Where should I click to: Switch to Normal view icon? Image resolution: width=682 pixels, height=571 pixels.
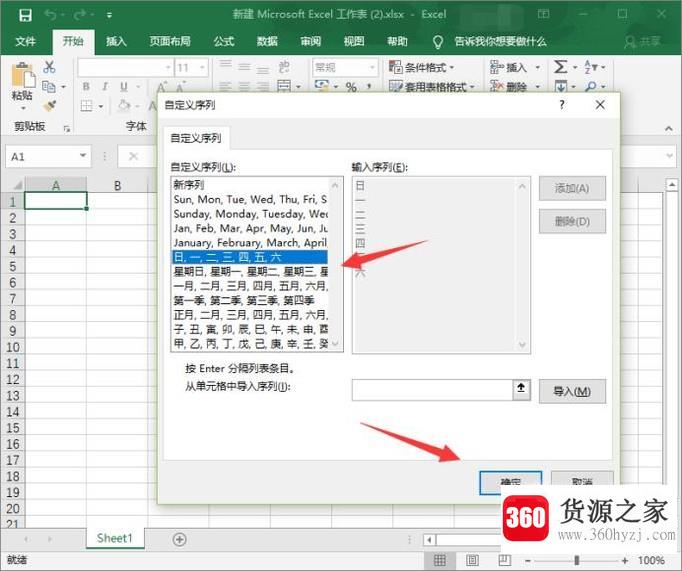point(440,560)
